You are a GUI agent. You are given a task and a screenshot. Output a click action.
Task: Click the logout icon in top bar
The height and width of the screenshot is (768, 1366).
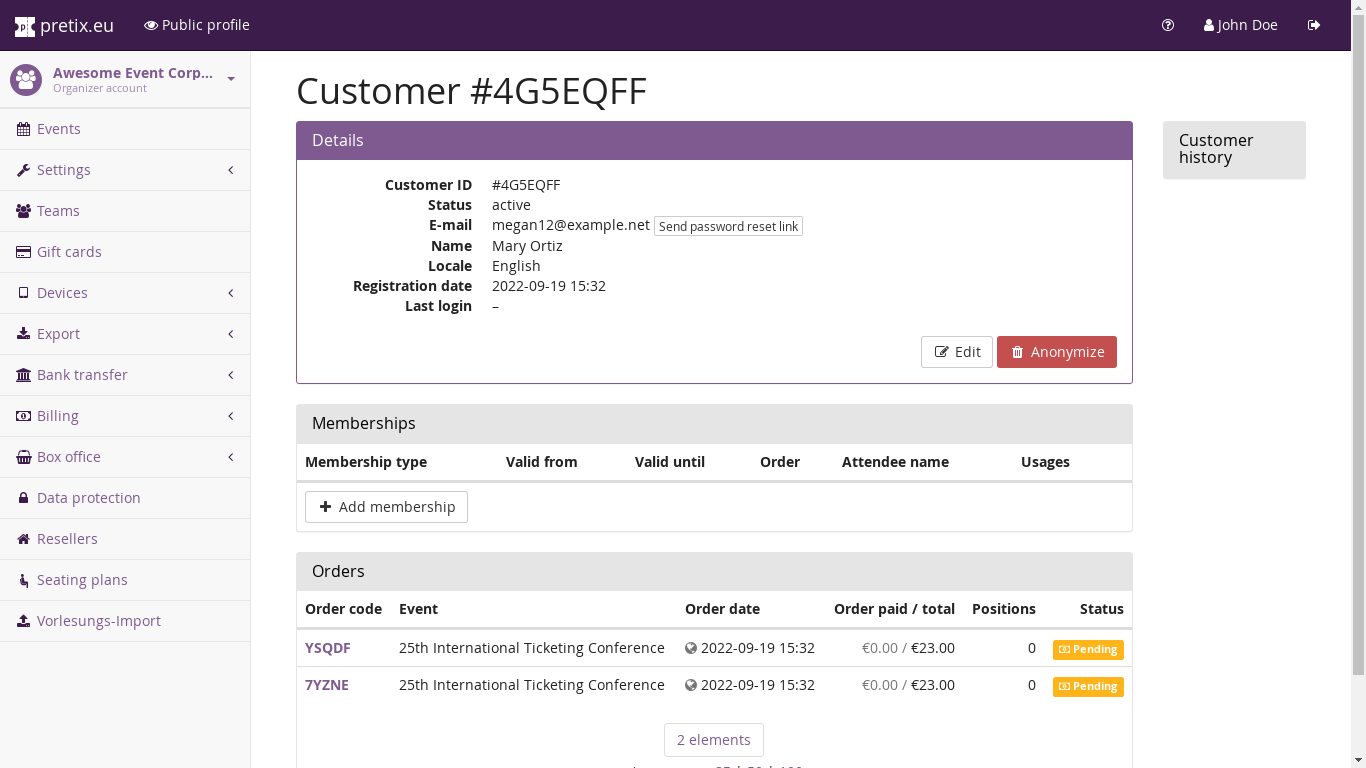tap(1314, 25)
